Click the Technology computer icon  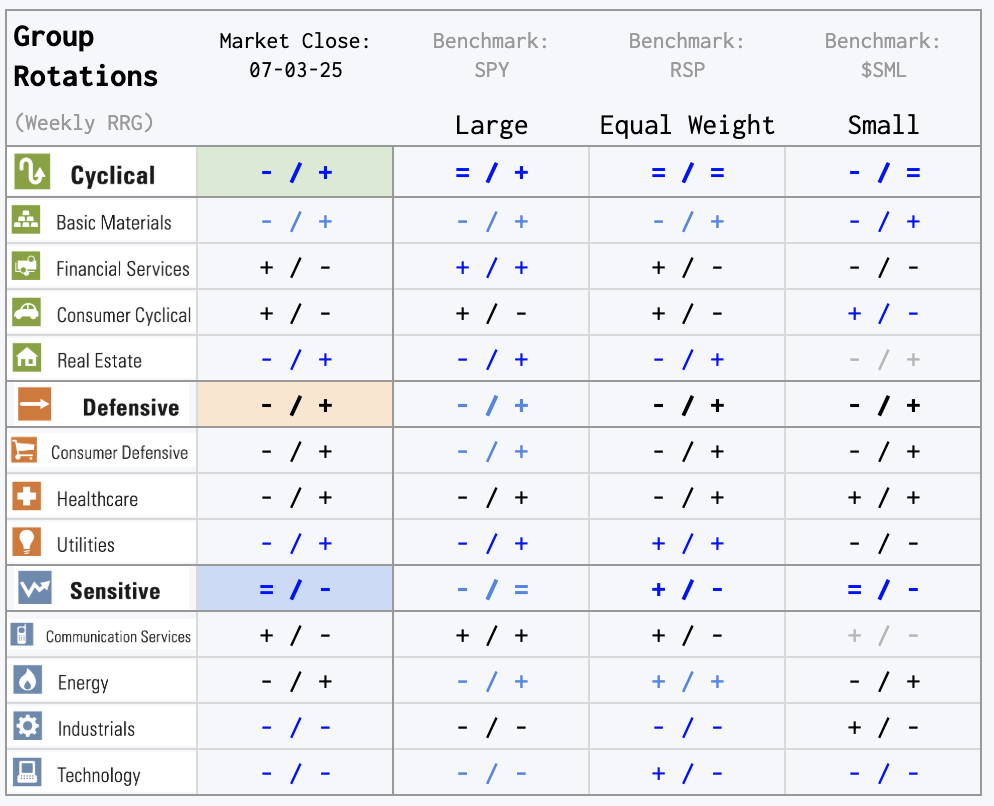(27, 772)
